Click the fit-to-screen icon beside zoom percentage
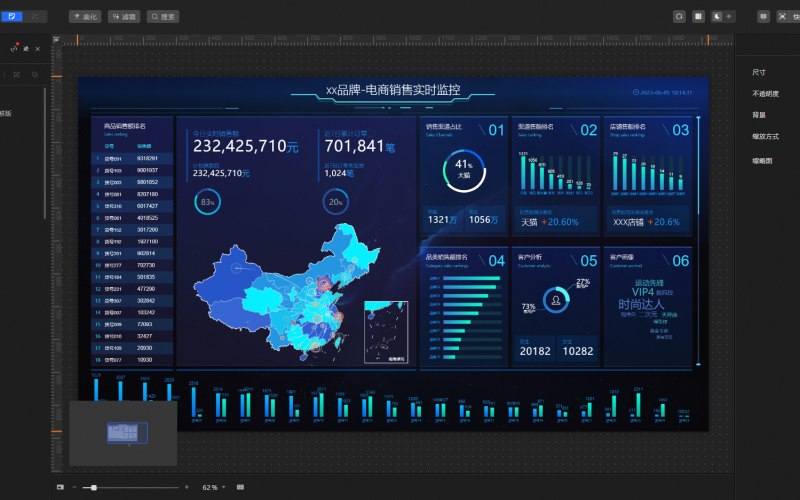 (240, 487)
